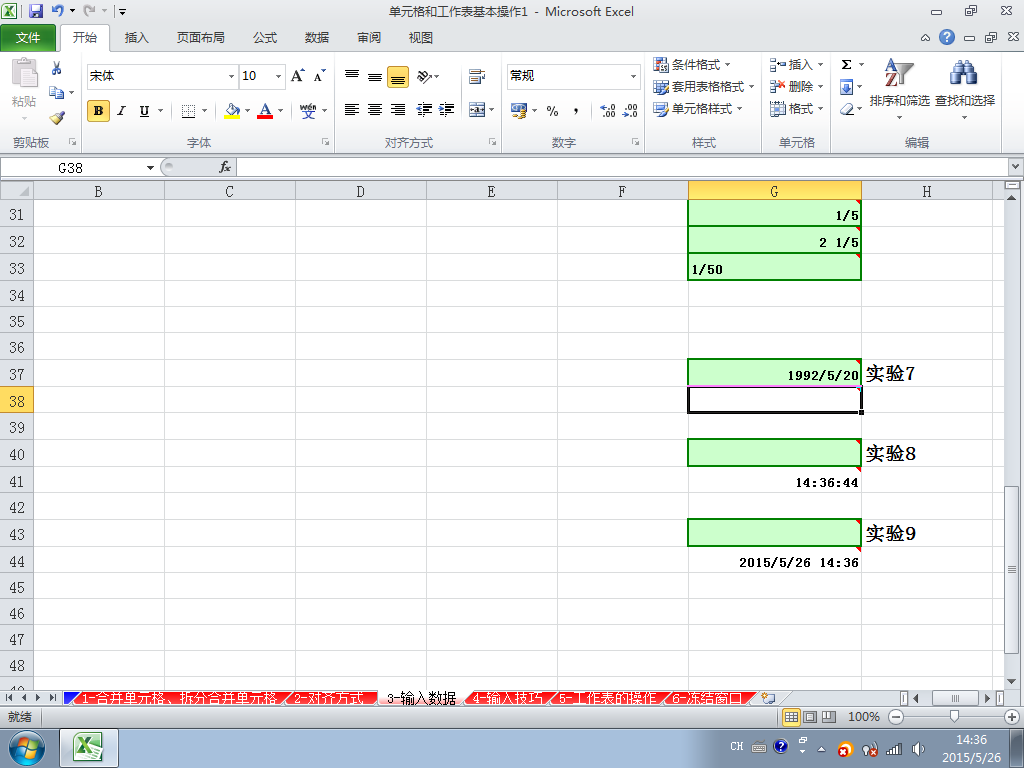Open the 文件 File tab
1024x768 pixels.
pyautogui.click(x=28, y=38)
